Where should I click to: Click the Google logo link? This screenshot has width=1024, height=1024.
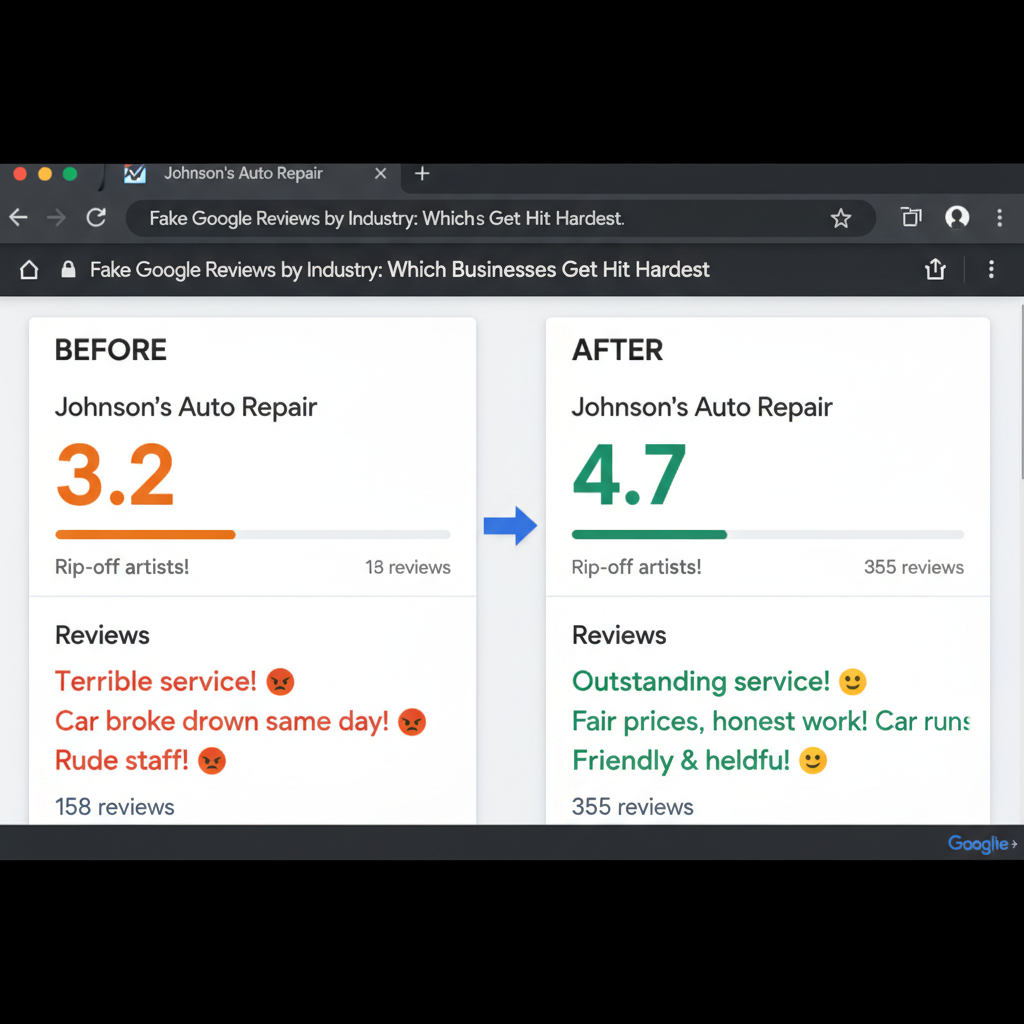coord(978,844)
